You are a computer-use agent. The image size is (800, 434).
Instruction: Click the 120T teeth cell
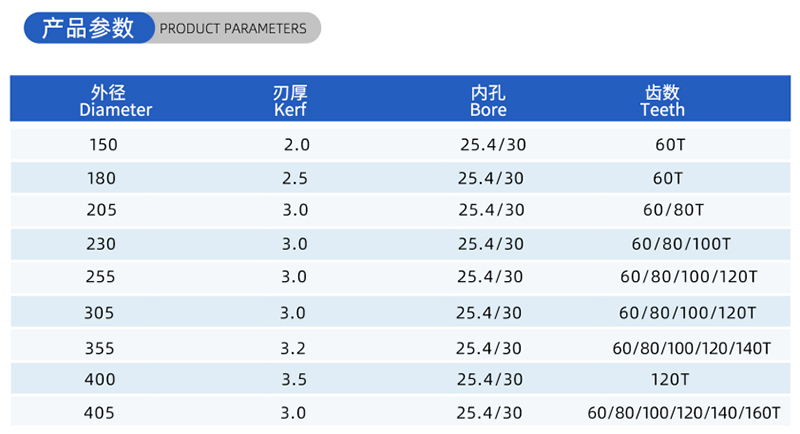668,380
